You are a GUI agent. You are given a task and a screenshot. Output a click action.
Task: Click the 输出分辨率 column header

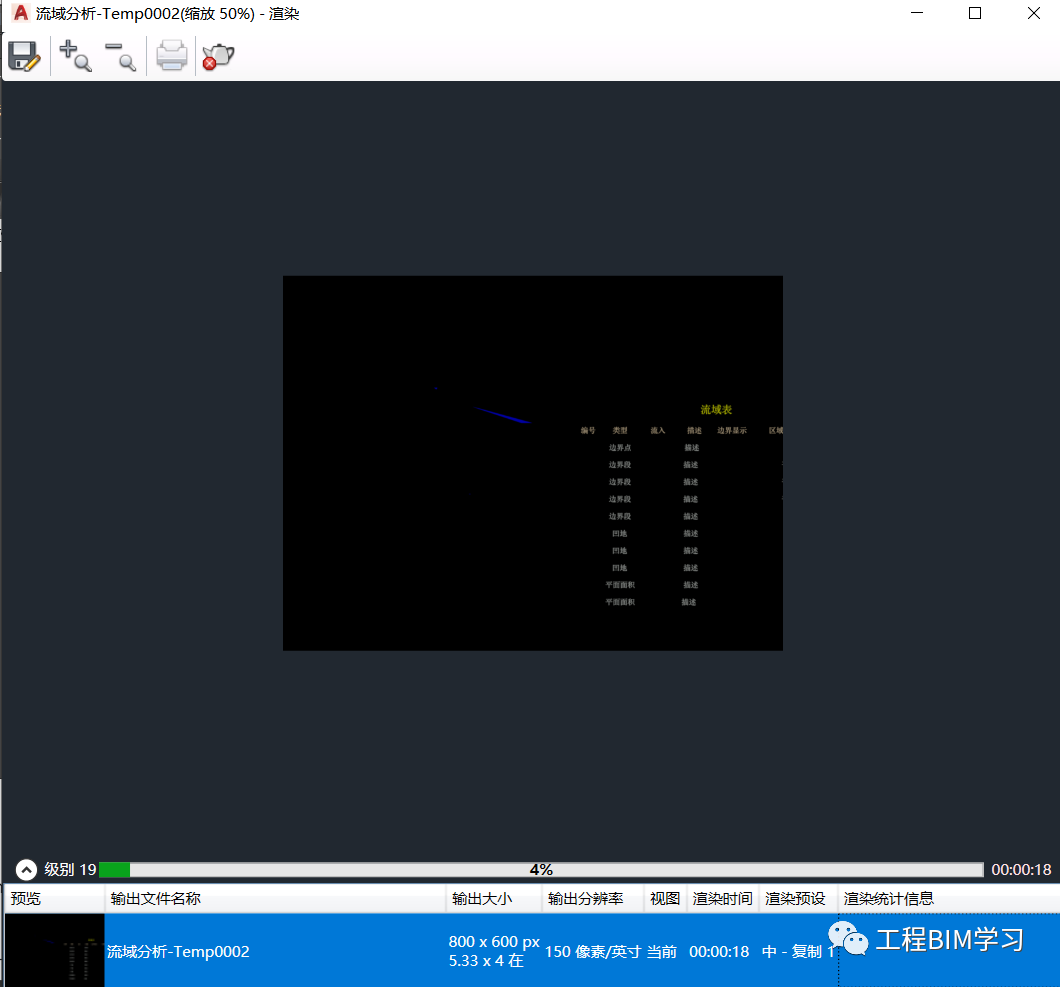coord(593,898)
